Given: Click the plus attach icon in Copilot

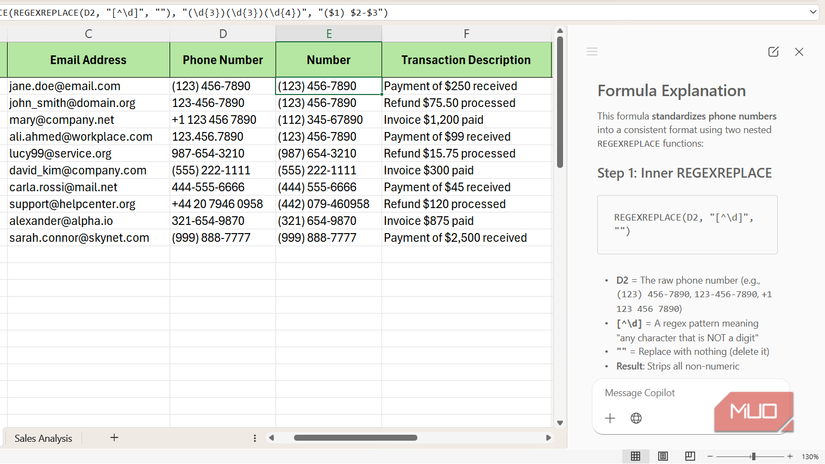Looking at the screenshot, I should click(610, 418).
